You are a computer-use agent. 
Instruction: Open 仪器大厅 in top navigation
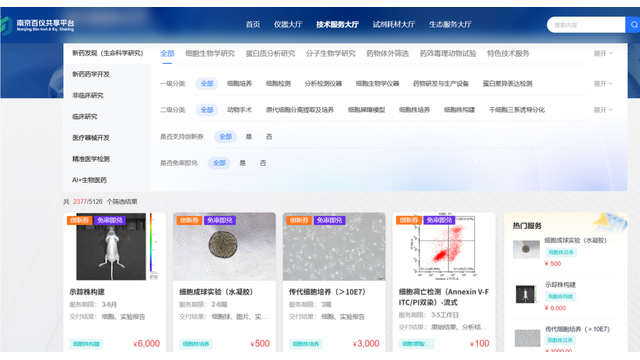pos(288,24)
